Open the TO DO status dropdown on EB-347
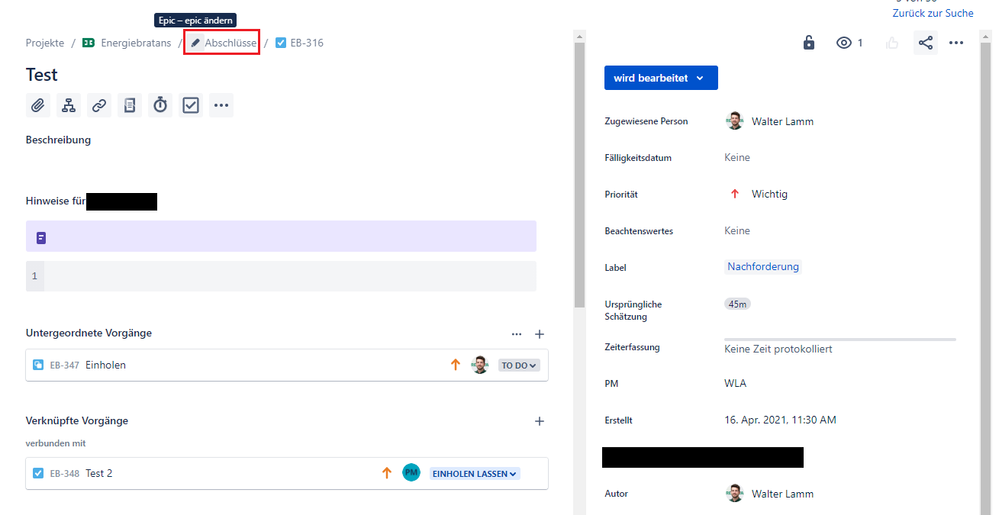 (x=519, y=365)
